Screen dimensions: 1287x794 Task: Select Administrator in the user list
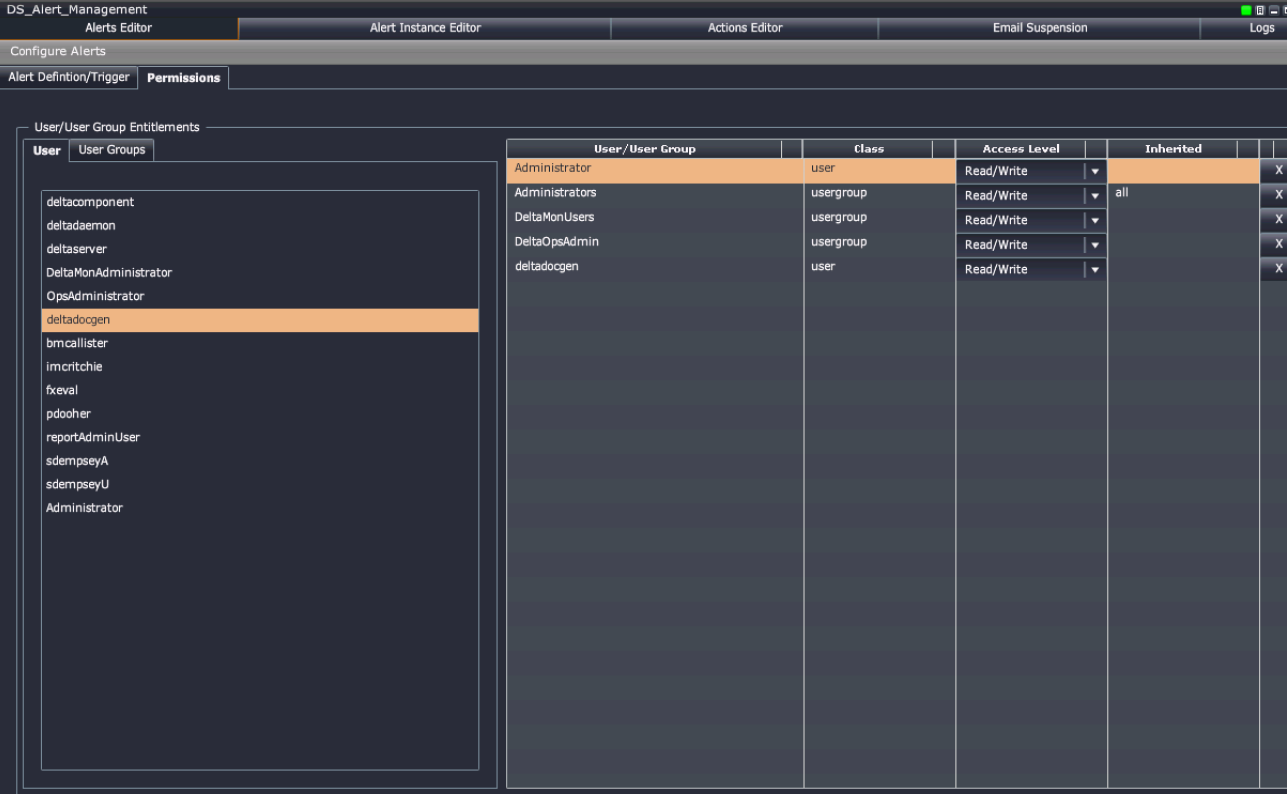click(260, 508)
